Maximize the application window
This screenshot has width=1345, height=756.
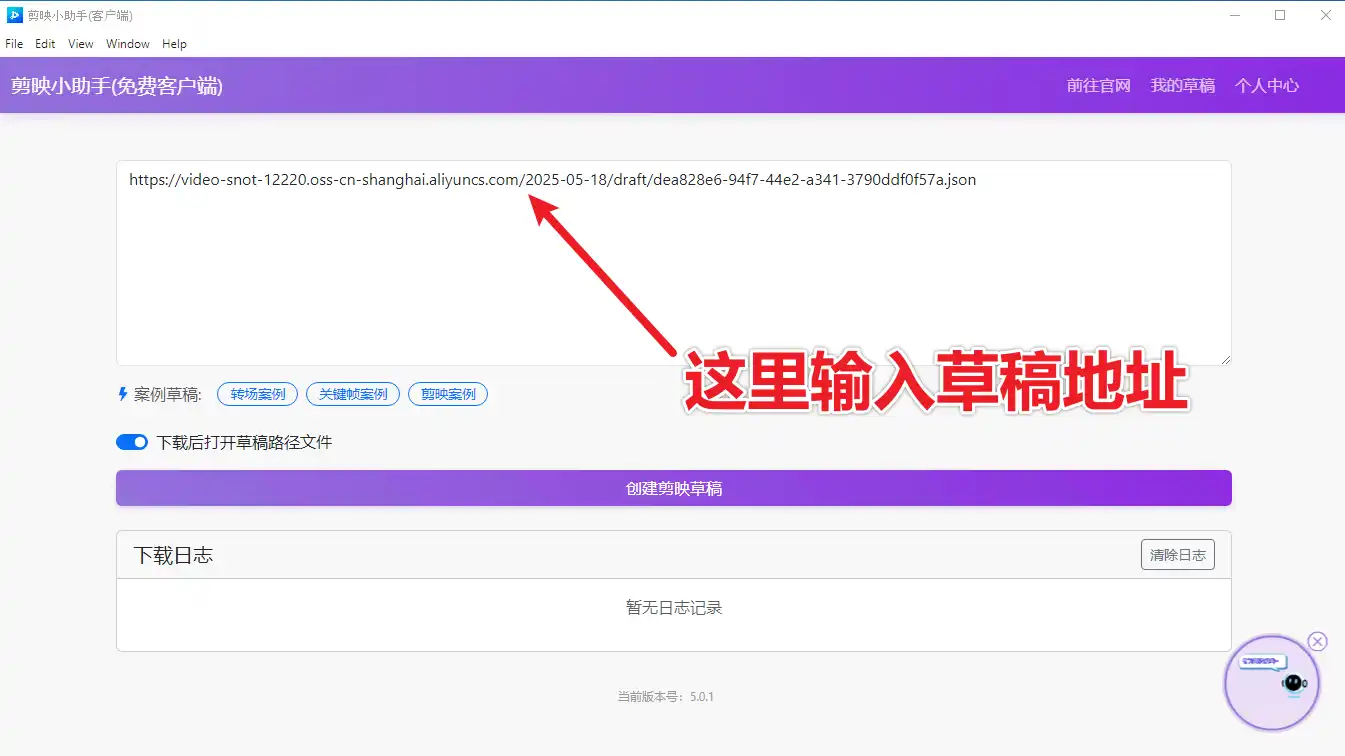click(1280, 15)
